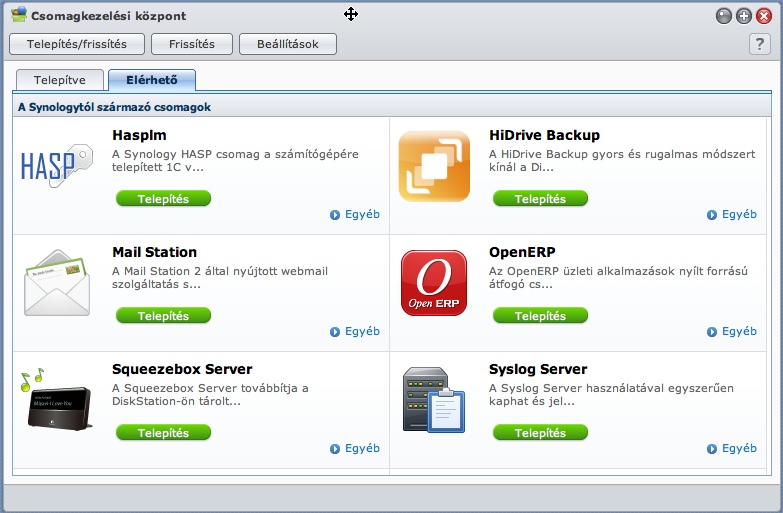Open Egyéb link under HiDrive Backup
The image size is (783, 513).
tap(739, 214)
